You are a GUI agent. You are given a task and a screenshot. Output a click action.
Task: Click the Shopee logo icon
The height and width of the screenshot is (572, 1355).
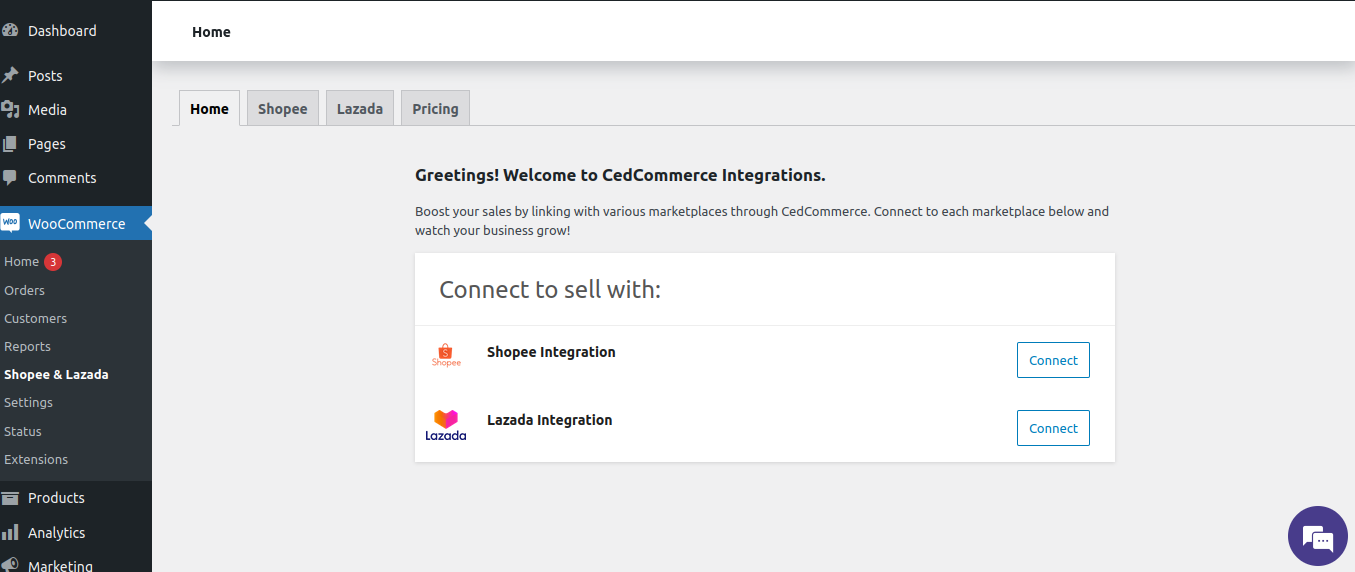[x=446, y=355]
